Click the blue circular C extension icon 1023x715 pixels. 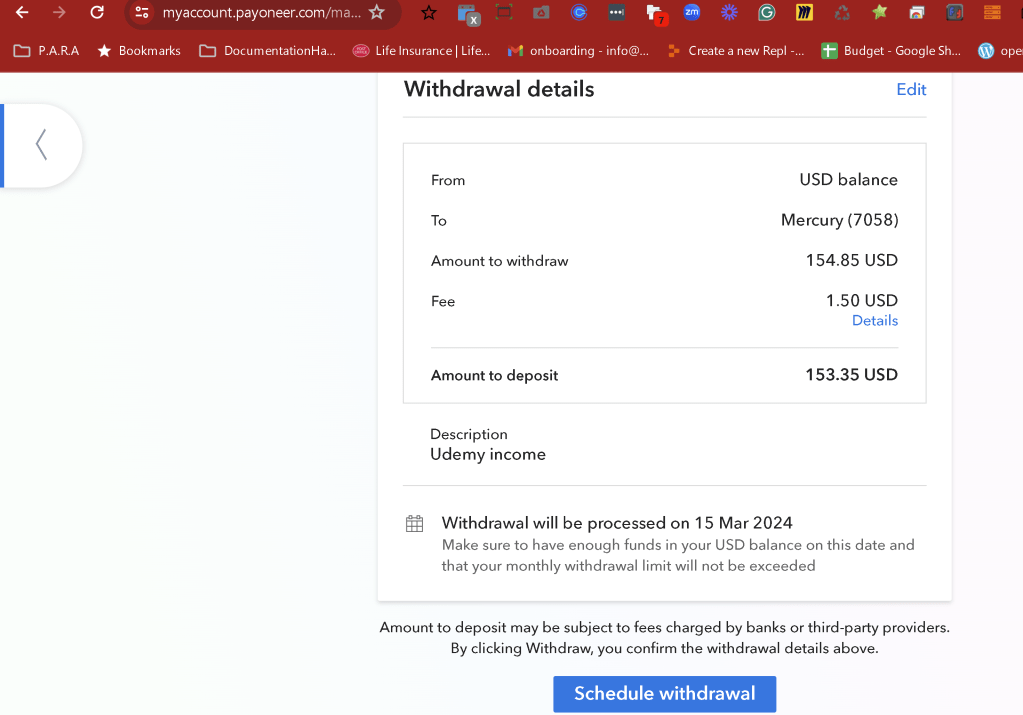coord(579,12)
